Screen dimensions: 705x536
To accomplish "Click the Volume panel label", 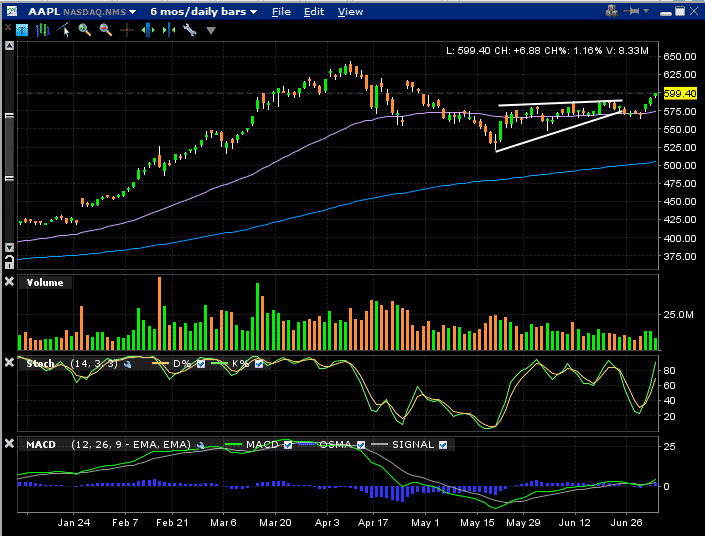I will 45,282.
